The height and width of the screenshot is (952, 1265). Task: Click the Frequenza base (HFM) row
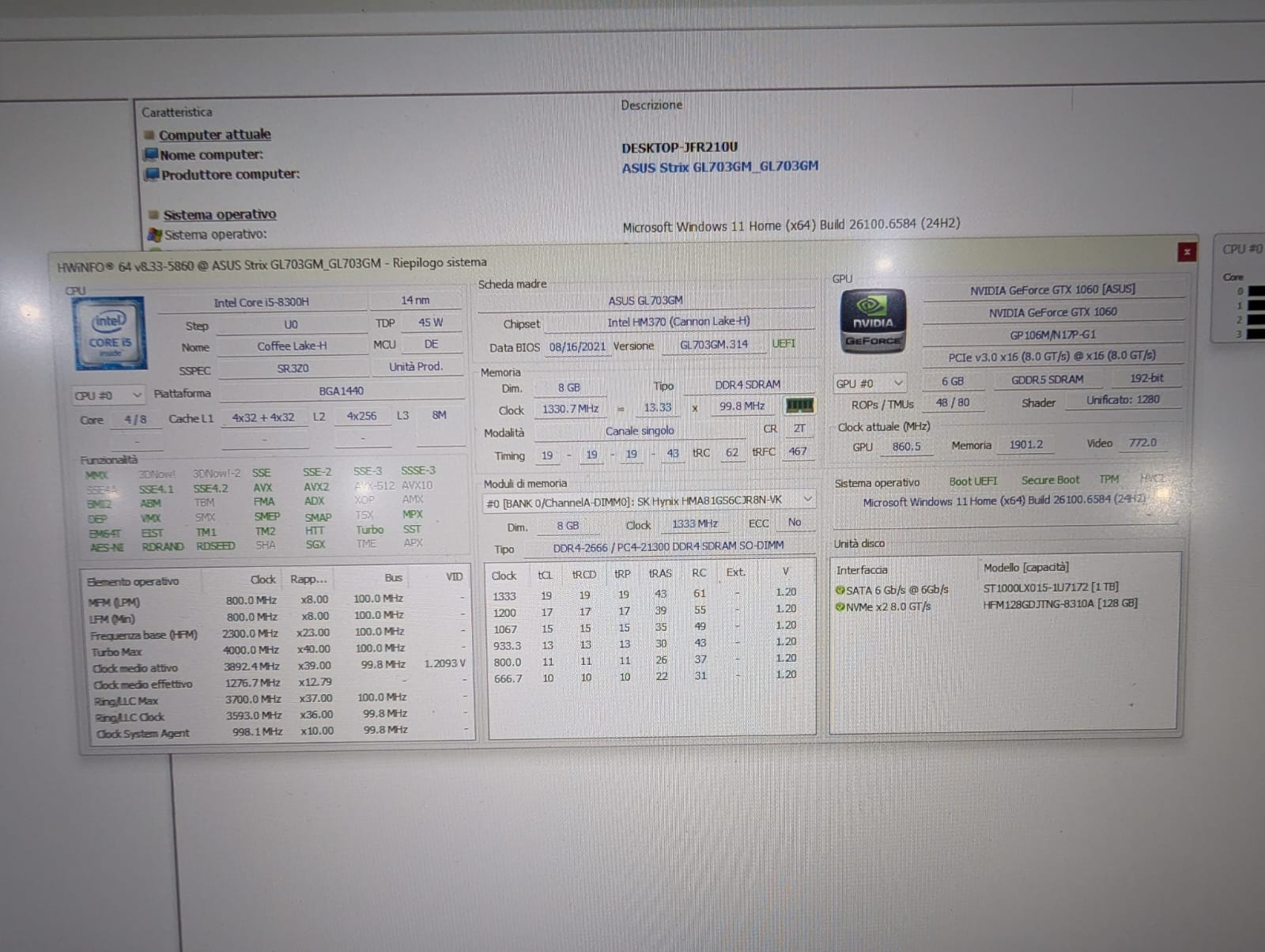click(277, 633)
